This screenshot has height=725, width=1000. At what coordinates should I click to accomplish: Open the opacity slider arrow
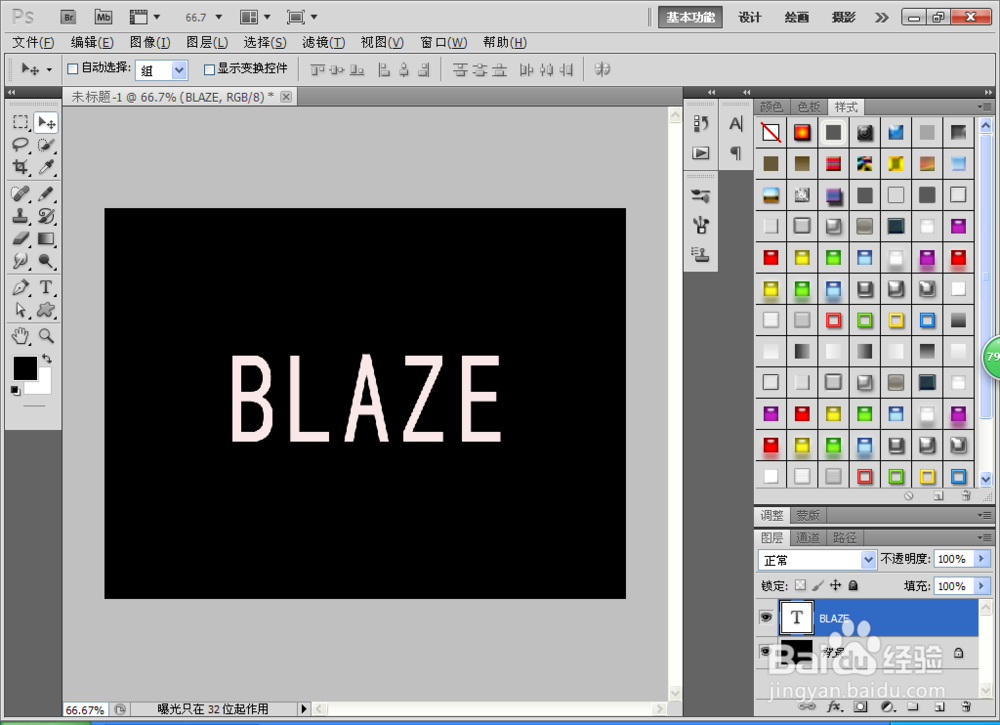982,559
